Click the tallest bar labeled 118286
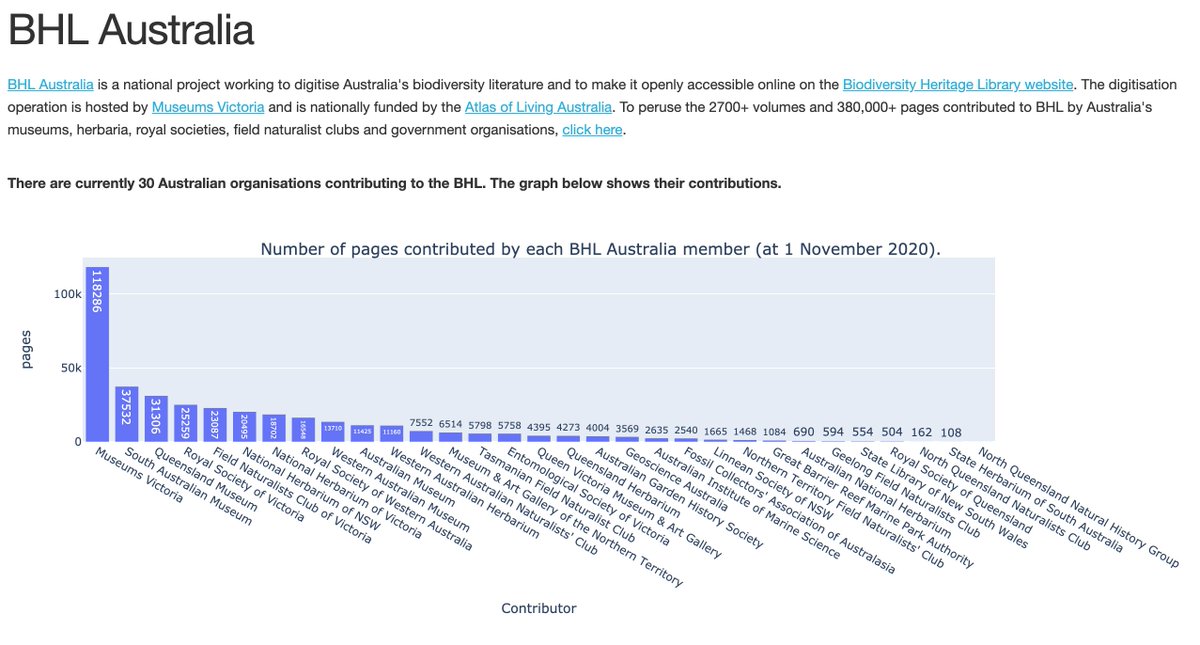 tap(97, 354)
